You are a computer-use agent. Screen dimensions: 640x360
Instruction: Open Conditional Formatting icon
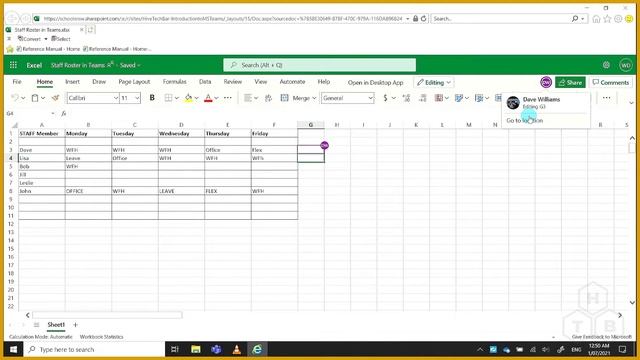coord(439,98)
